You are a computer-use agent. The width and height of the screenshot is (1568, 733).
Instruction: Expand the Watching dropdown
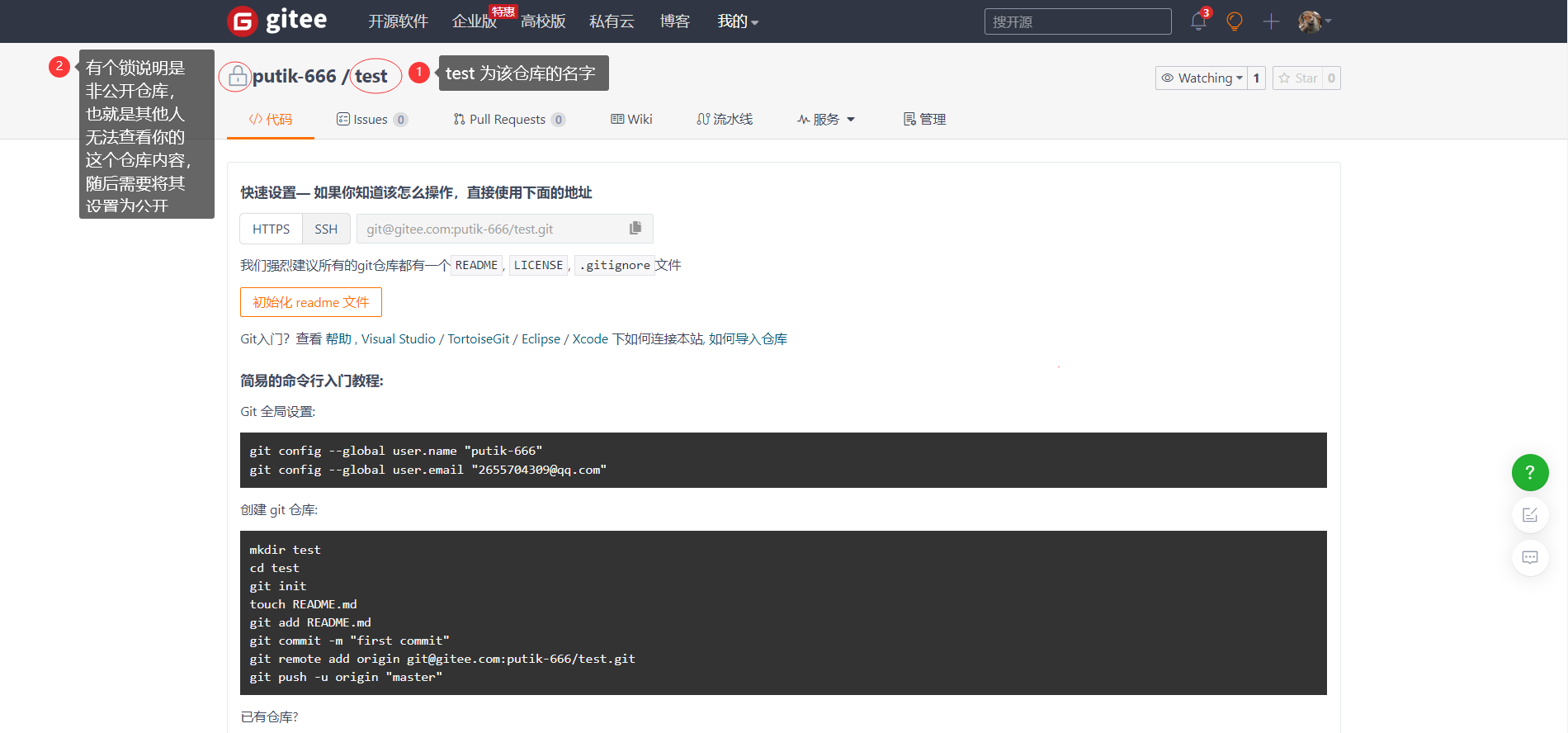click(x=1202, y=78)
